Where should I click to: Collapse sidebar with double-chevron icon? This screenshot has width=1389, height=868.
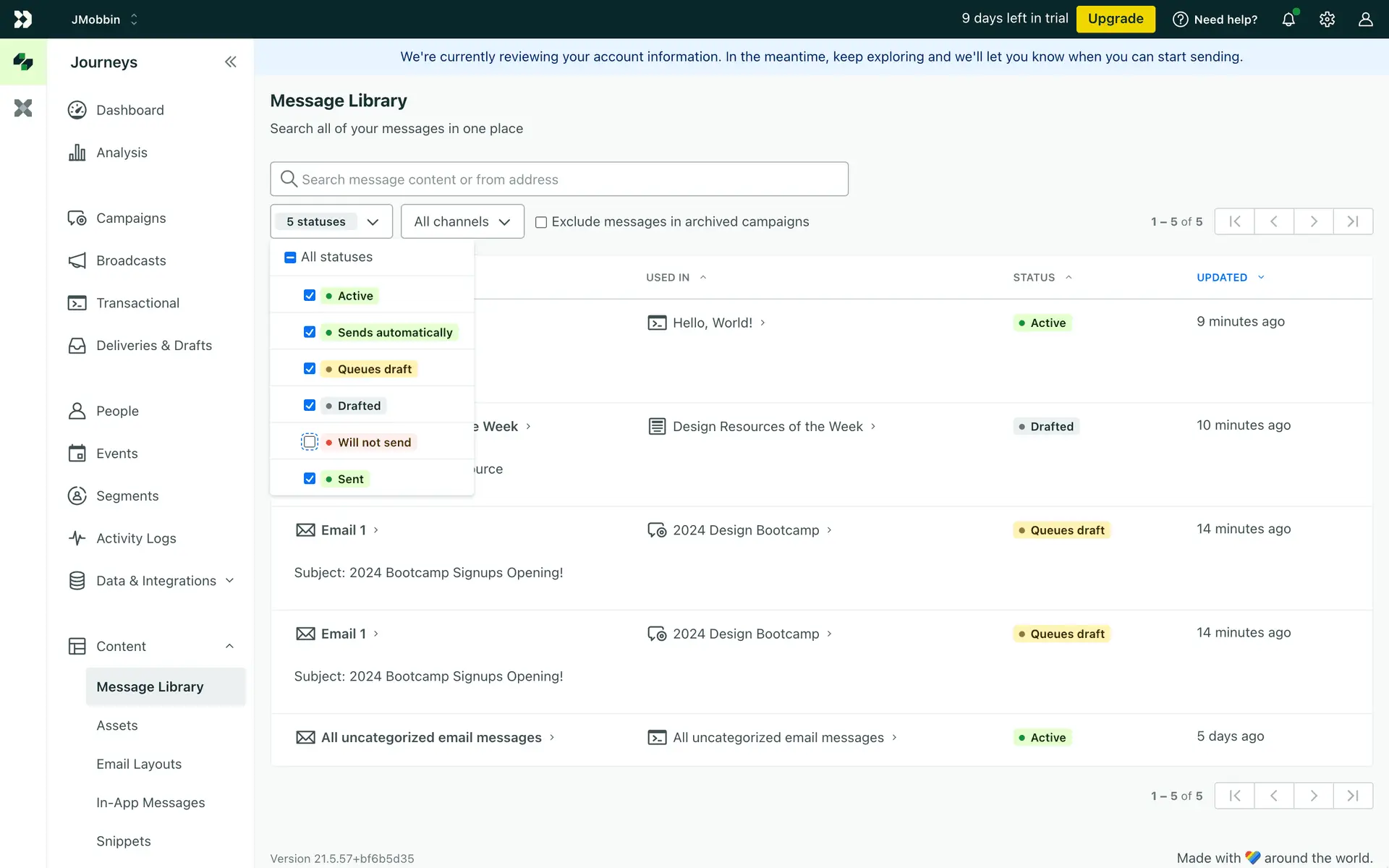point(230,62)
